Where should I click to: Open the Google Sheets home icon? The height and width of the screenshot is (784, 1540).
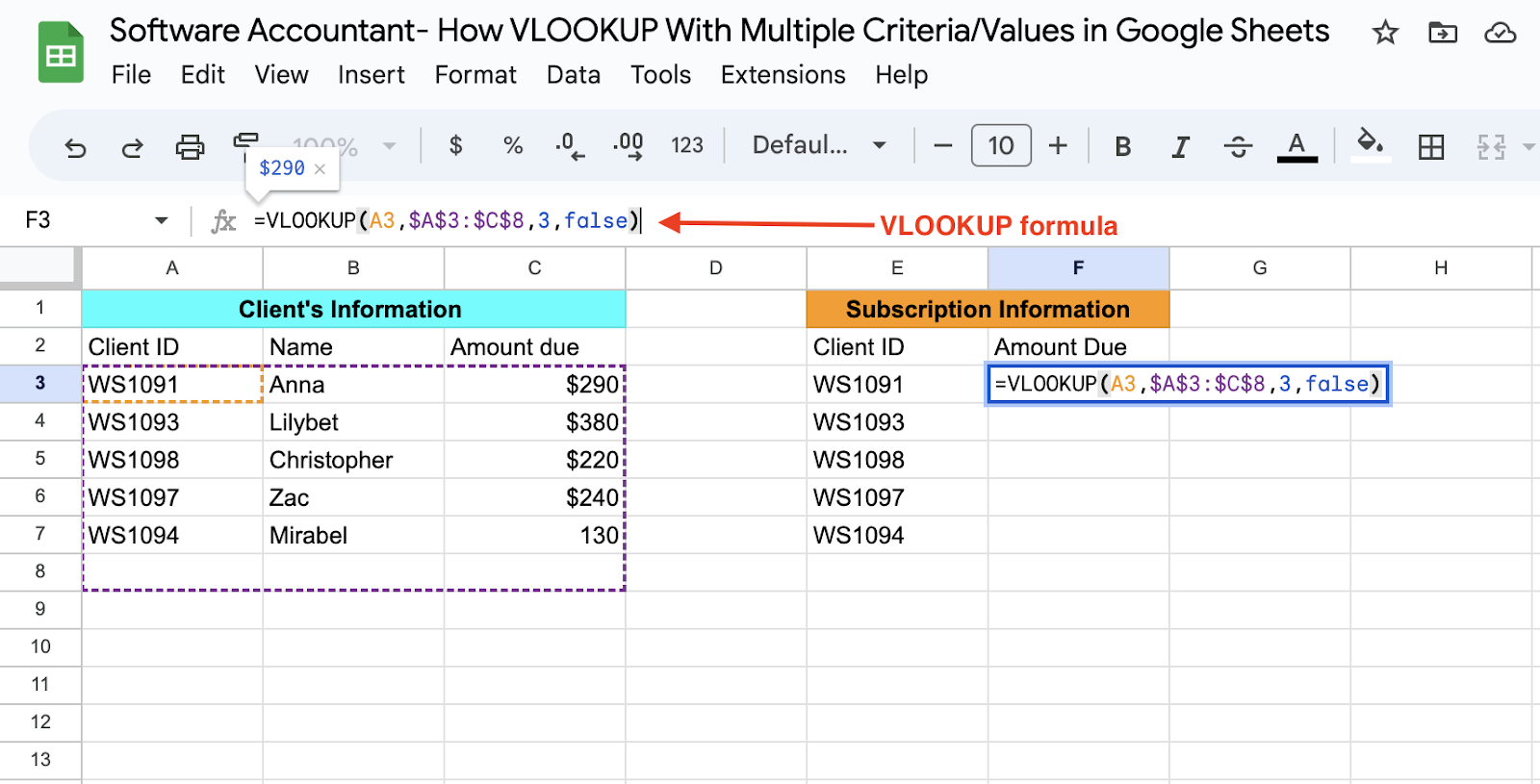pos(61,52)
